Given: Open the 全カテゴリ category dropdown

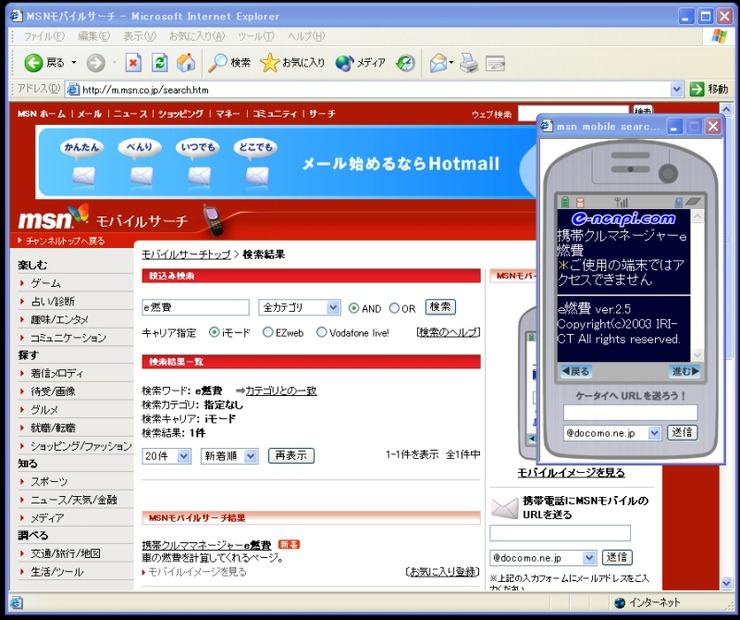Looking at the screenshot, I should point(299,308).
